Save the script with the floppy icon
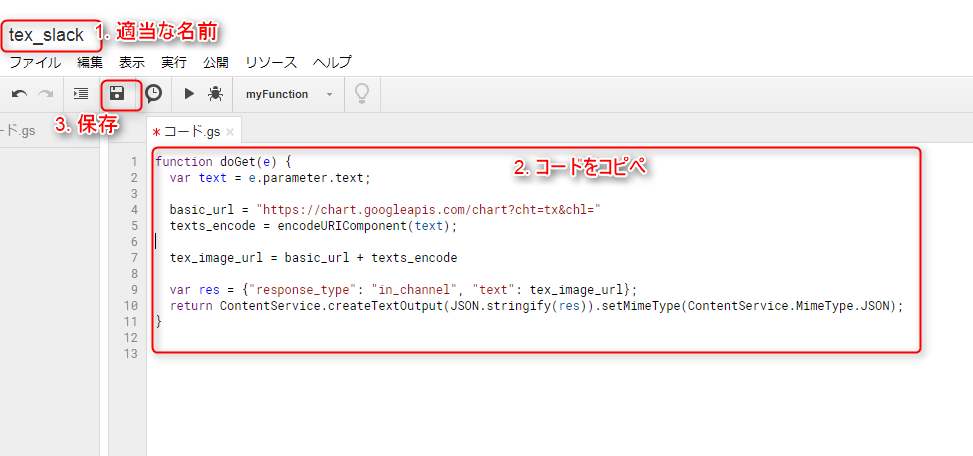973x456 pixels. tap(116, 94)
